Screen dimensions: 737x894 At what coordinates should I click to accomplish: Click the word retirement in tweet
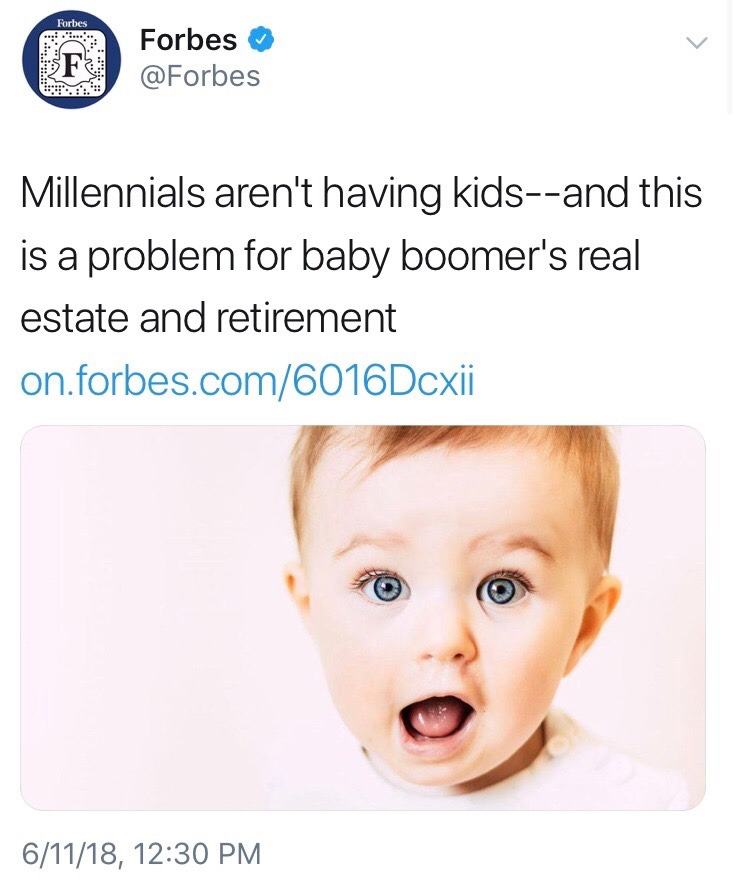point(306,318)
